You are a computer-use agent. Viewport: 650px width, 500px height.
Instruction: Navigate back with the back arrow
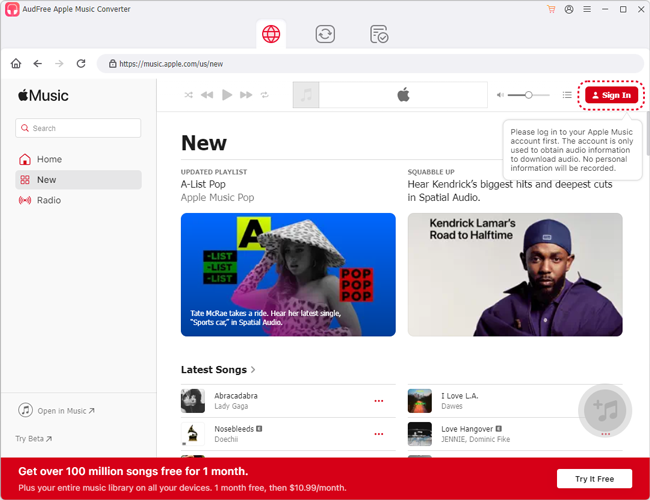click(x=38, y=63)
